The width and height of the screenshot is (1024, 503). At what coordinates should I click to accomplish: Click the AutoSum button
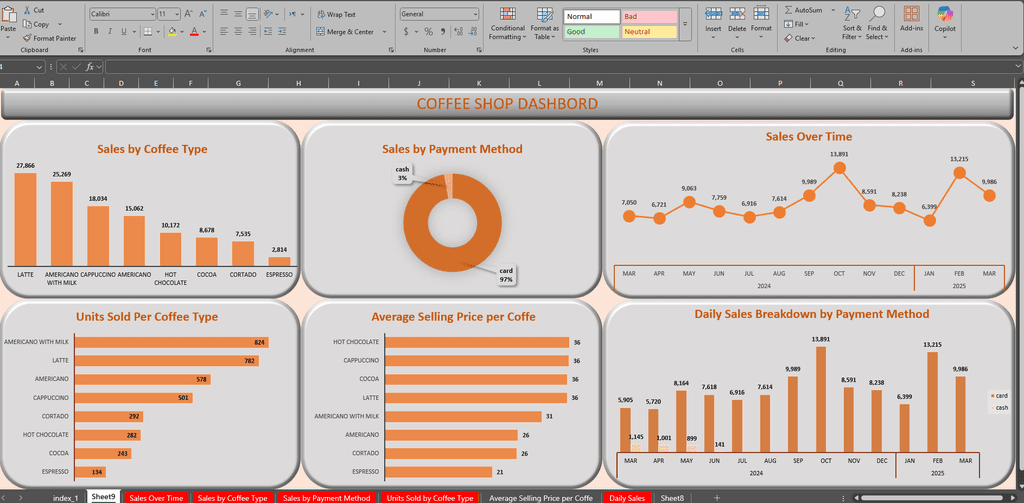(x=802, y=10)
